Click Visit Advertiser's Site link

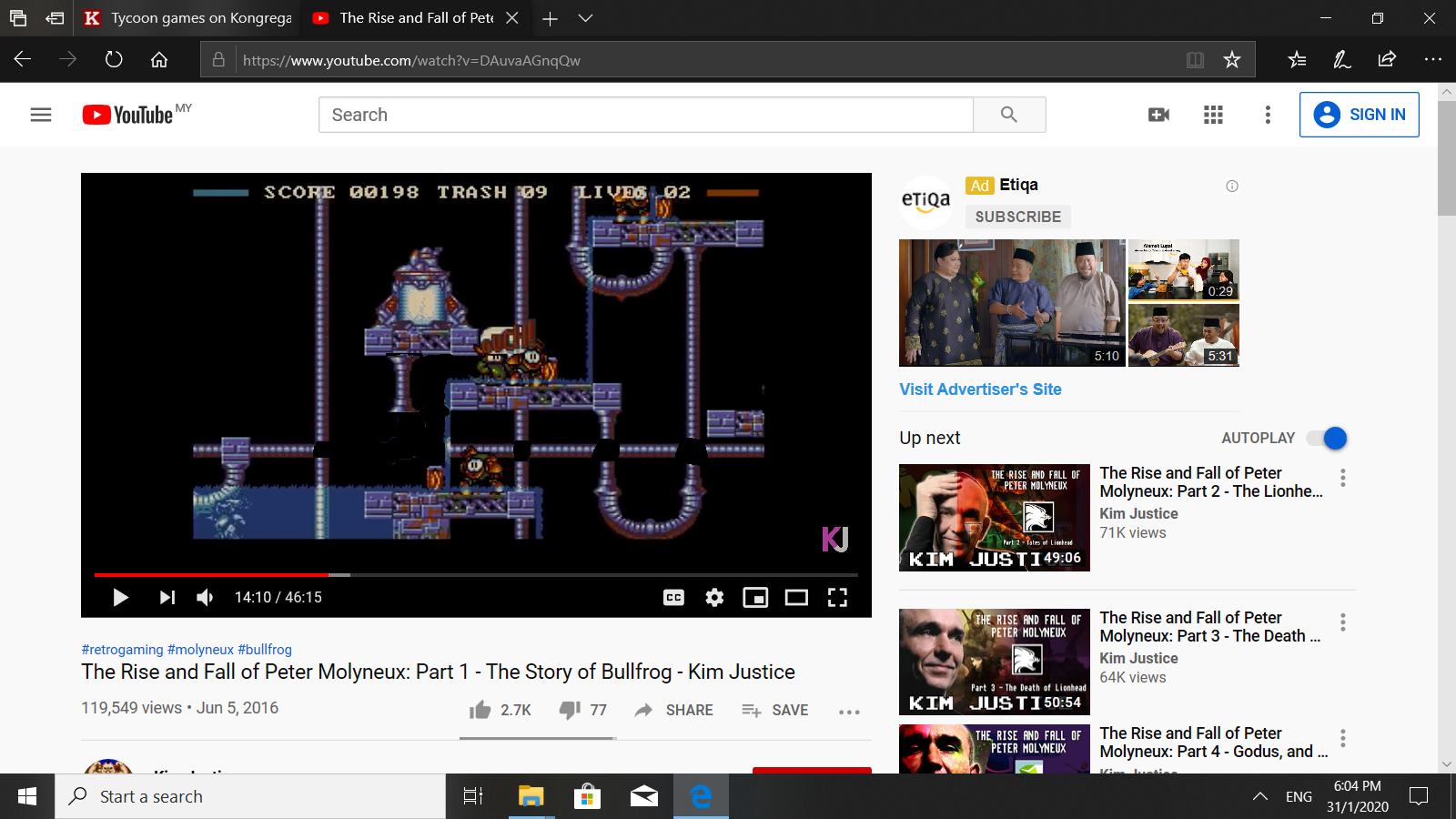pos(980,389)
